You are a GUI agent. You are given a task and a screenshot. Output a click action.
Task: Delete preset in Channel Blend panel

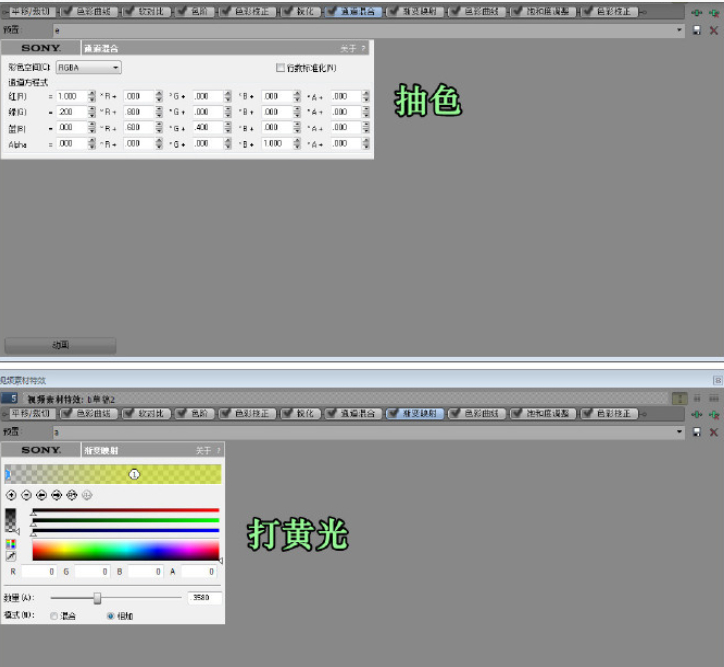click(x=713, y=30)
